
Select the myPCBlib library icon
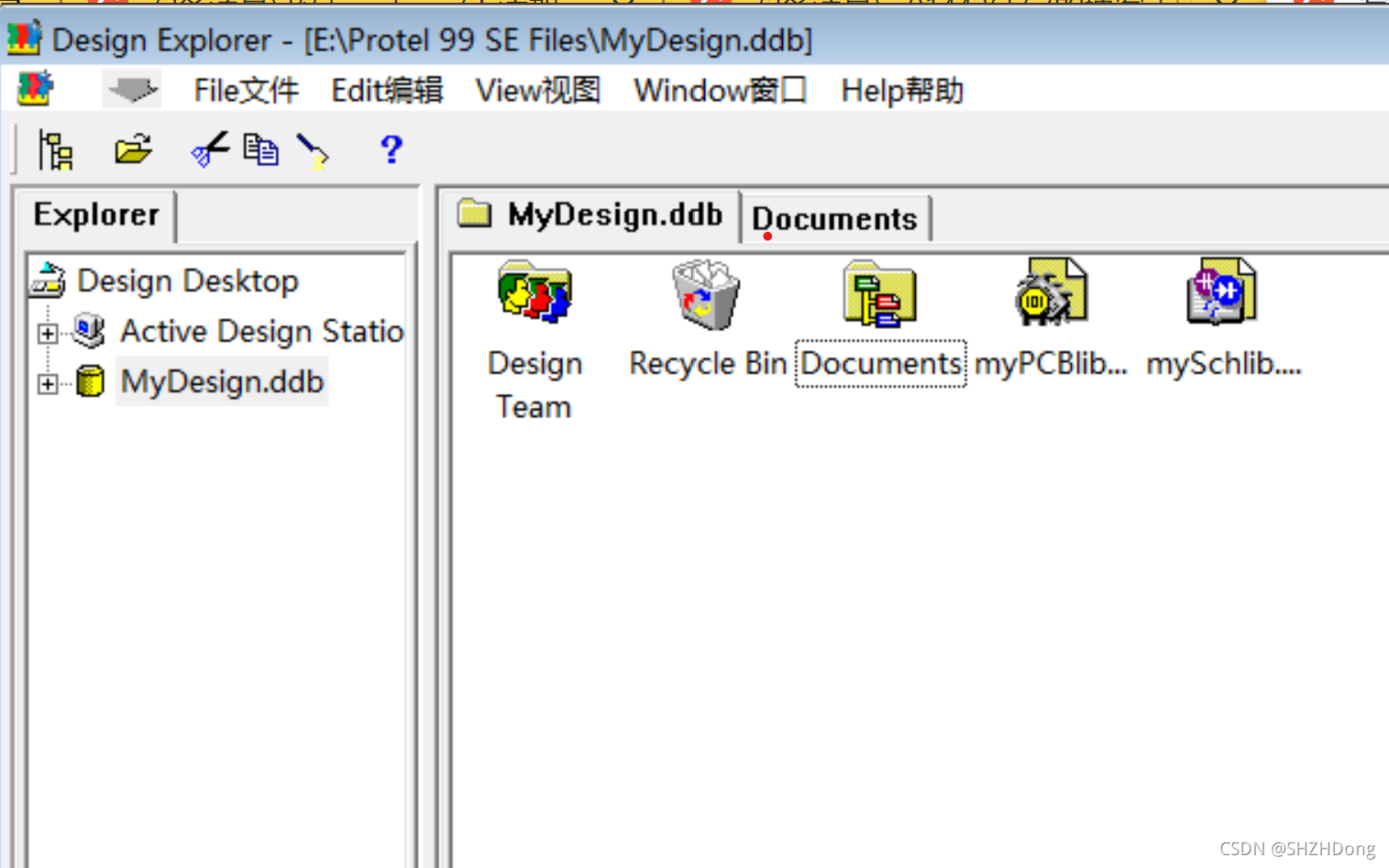click(x=1051, y=291)
